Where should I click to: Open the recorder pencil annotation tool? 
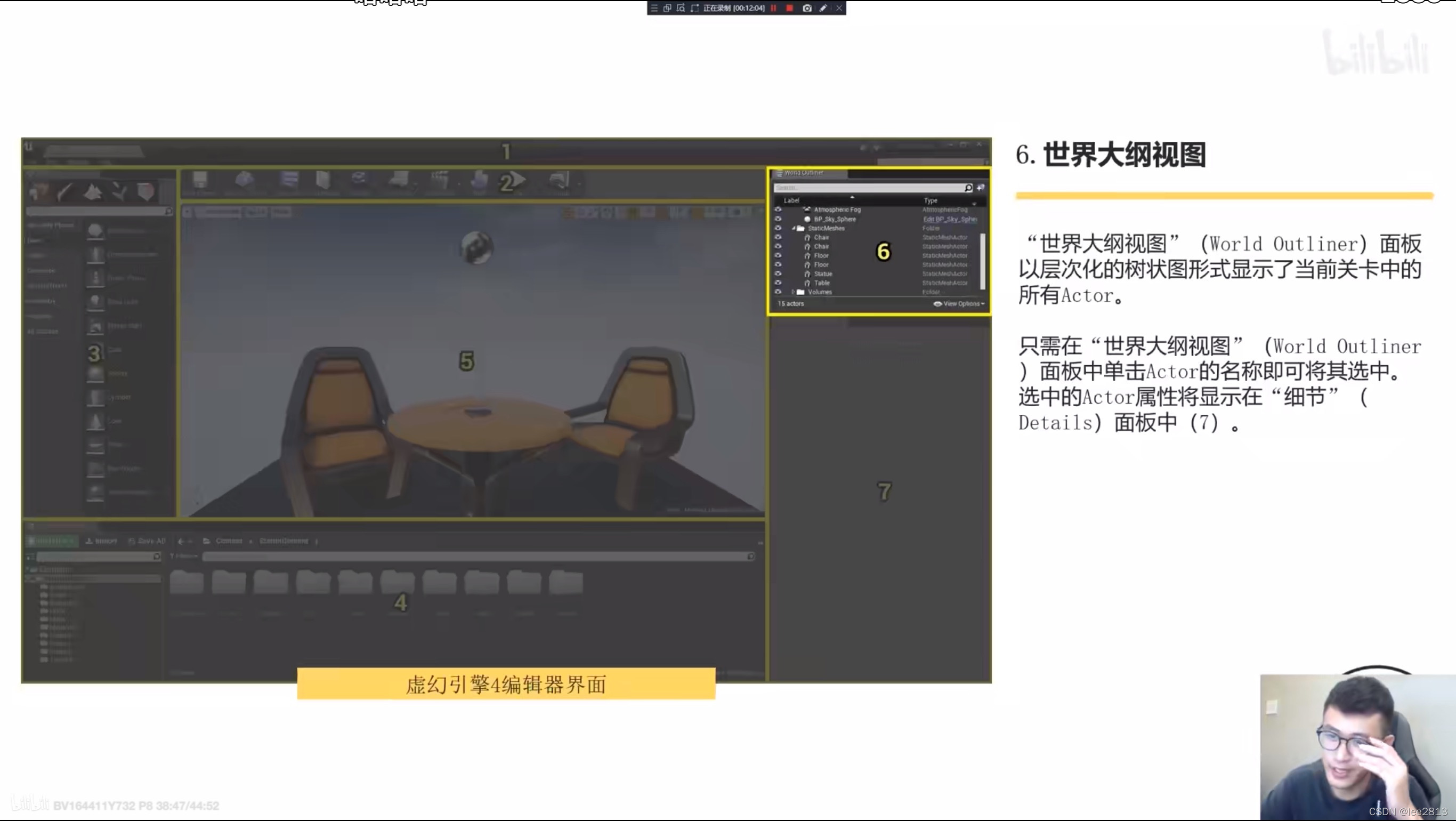coord(823,8)
